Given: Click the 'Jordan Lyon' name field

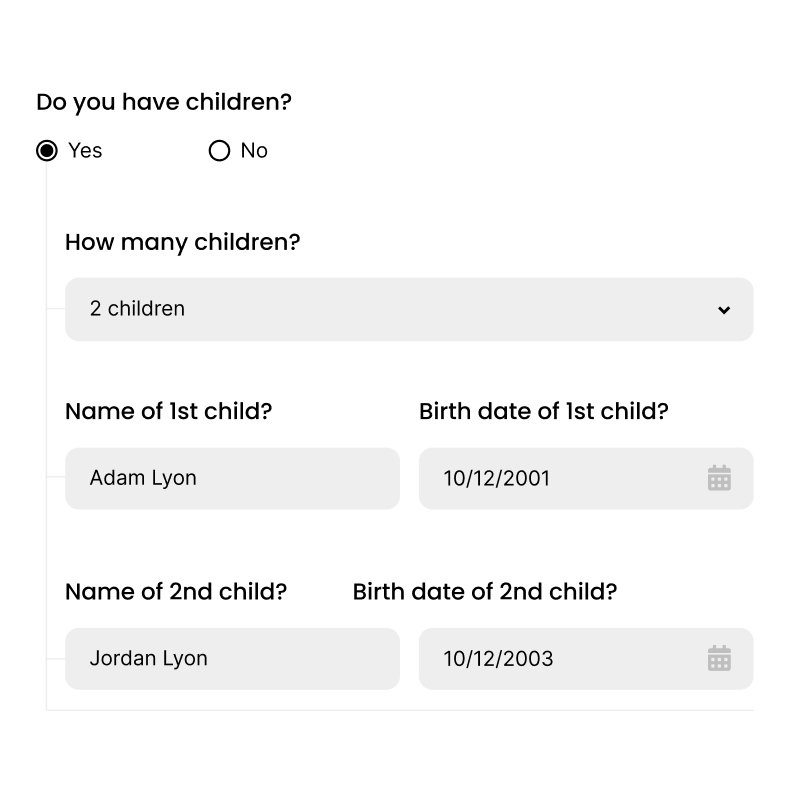Looking at the screenshot, I should click(x=232, y=659).
